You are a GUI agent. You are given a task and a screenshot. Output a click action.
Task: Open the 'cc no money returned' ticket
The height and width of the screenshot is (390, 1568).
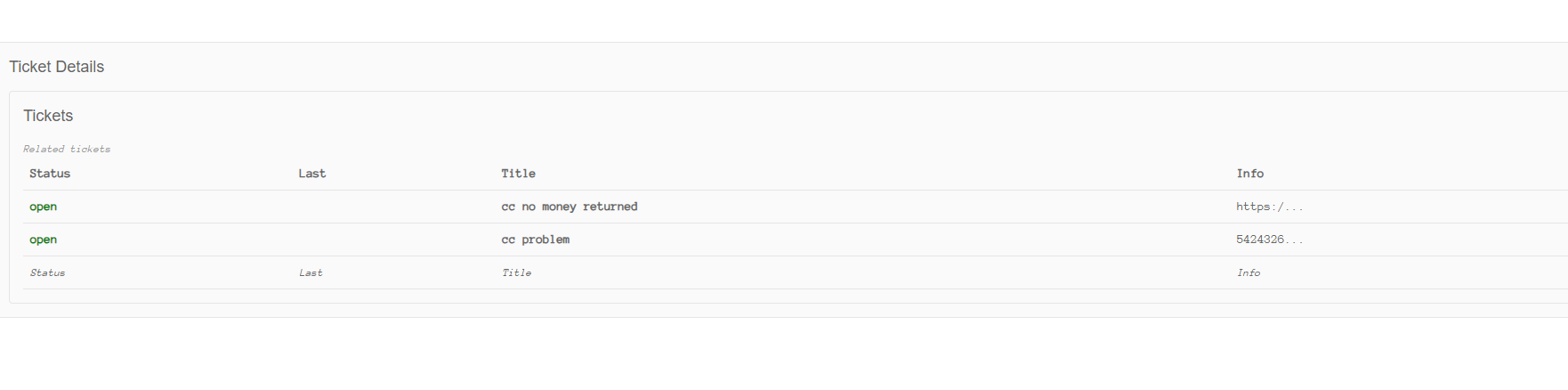pos(570,207)
